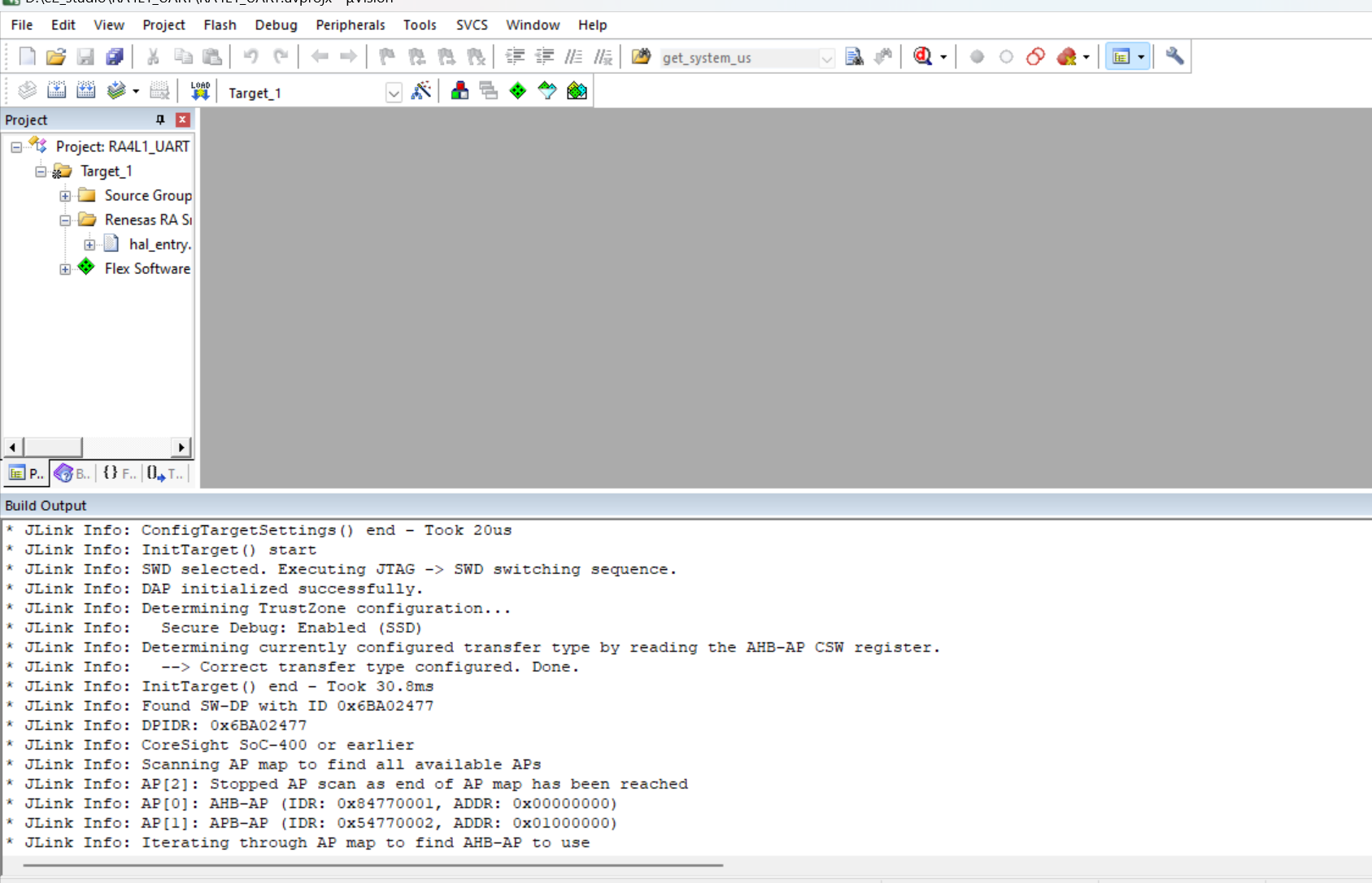The width and height of the screenshot is (1372, 883).
Task: Expand the hal_entry file node
Action: [x=89, y=245]
